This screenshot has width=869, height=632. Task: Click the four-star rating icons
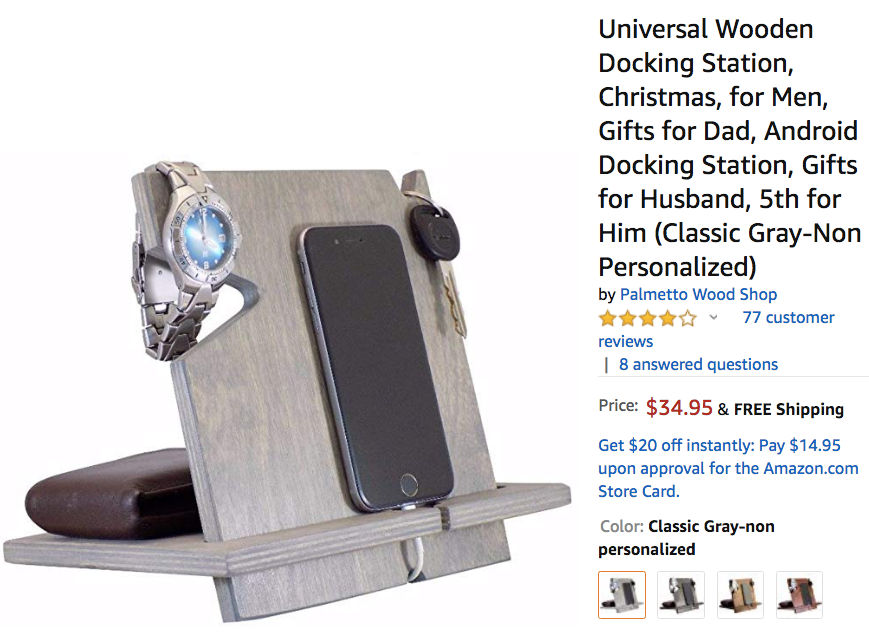click(x=647, y=318)
